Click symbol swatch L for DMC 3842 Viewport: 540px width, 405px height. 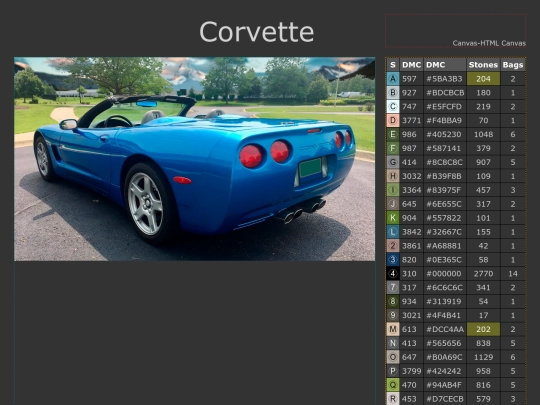point(393,232)
